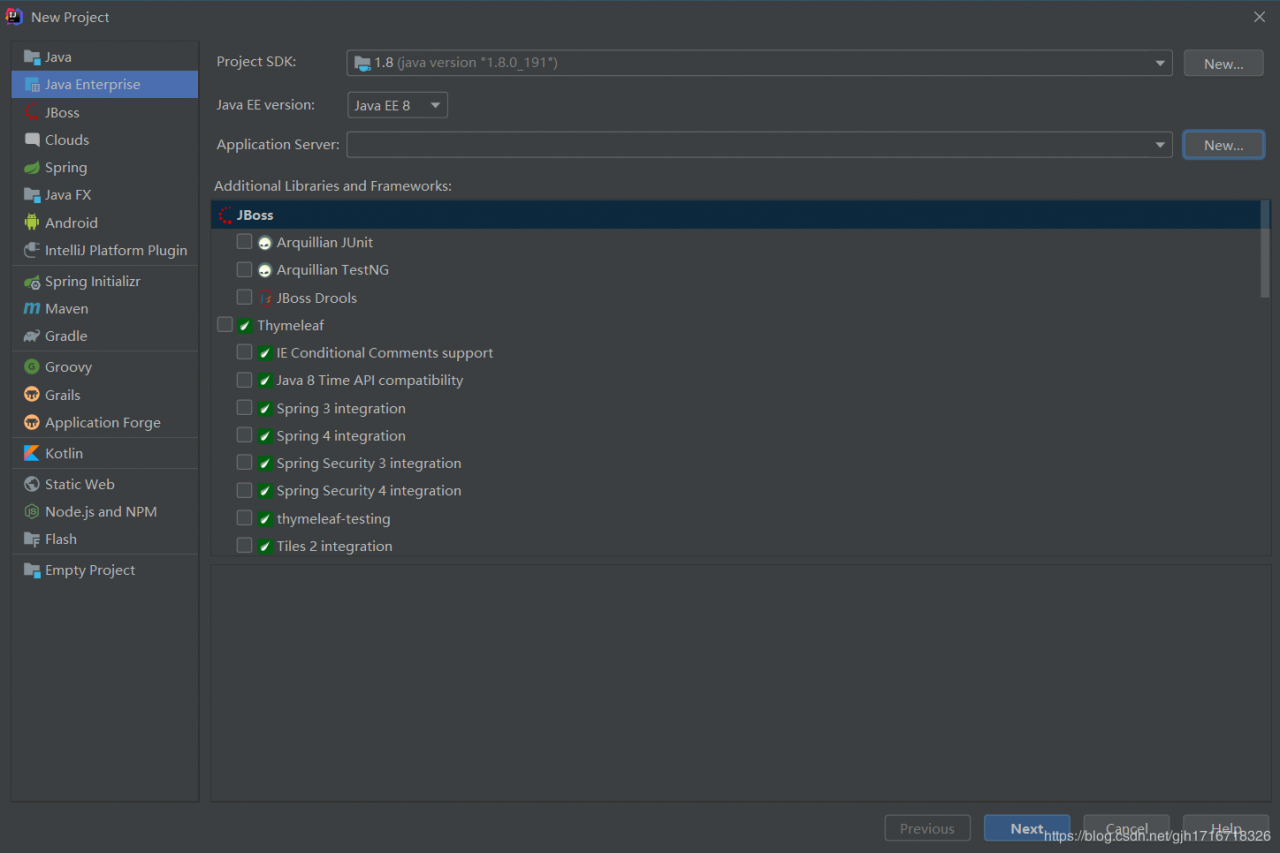1280x853 pixels.
Task: Click the Clouds speech-bubble icon
Action: (32, 140)
